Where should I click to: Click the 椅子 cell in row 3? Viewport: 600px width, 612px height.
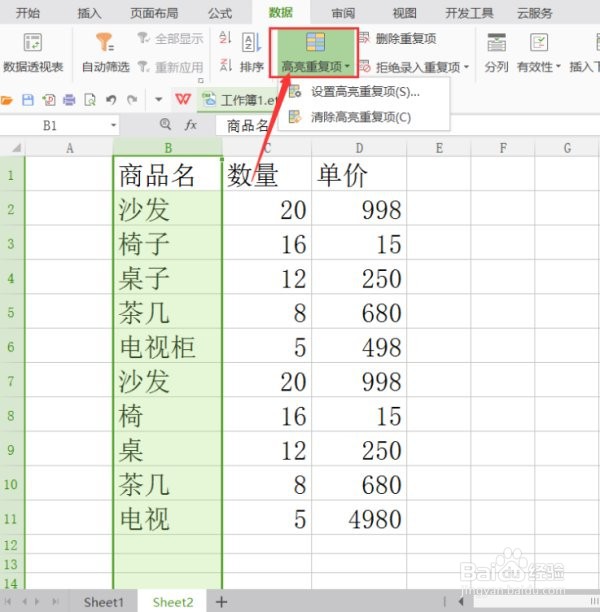tap(168, 243)
